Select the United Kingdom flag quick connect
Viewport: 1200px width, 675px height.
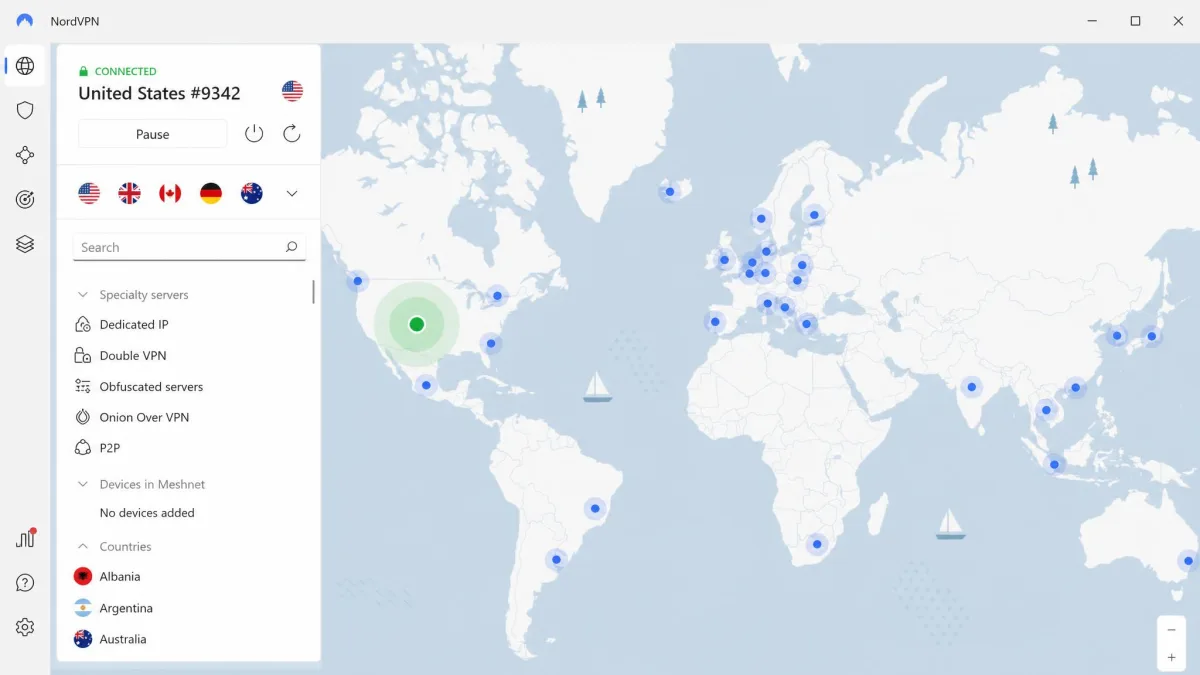(x=130, y=193)
